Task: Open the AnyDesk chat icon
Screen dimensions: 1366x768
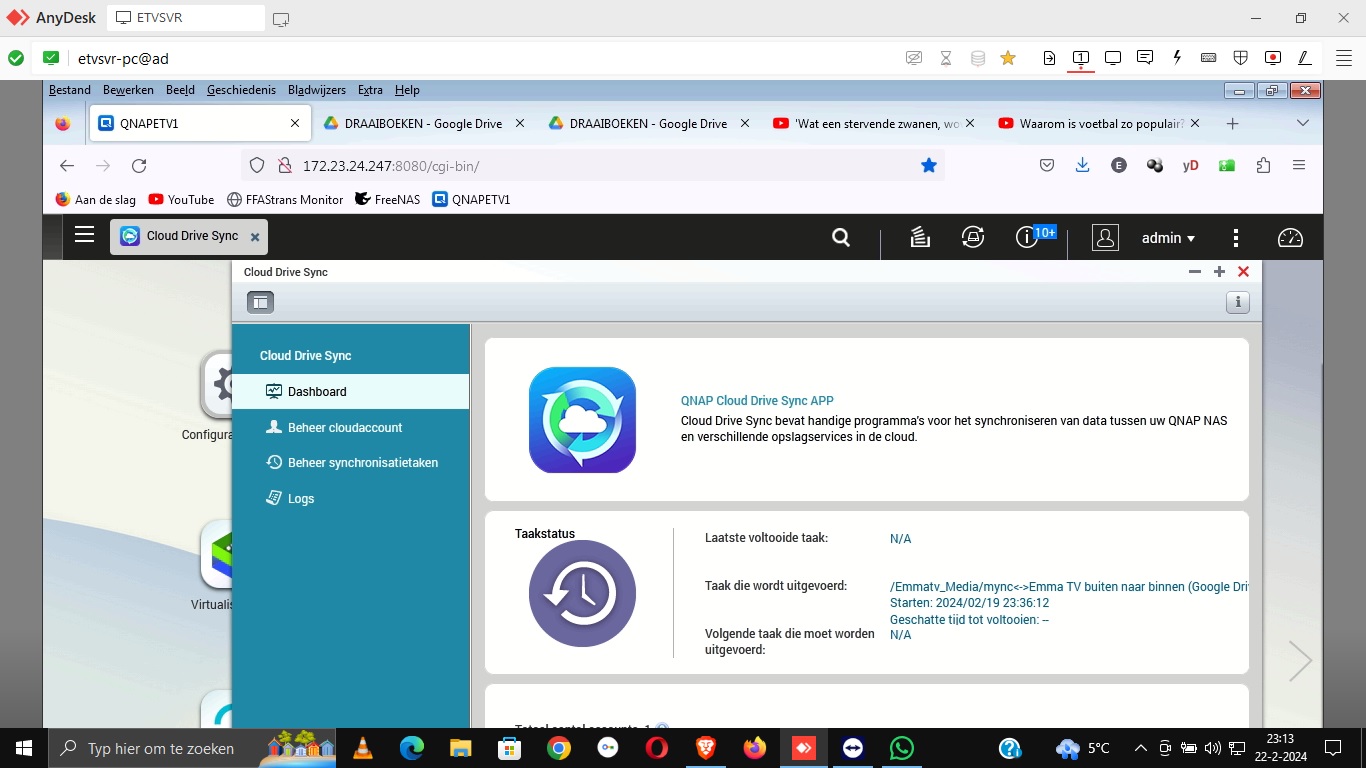Action: tap(1146, 58)
